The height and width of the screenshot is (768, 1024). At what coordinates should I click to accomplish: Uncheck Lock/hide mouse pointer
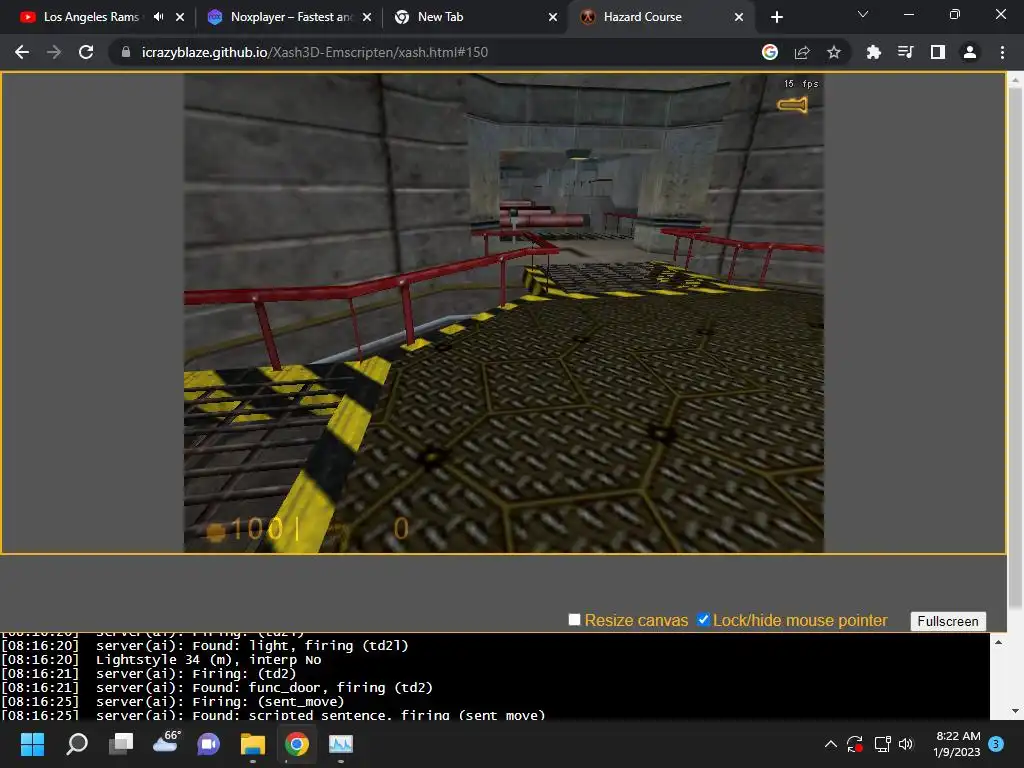coord(703,620)
